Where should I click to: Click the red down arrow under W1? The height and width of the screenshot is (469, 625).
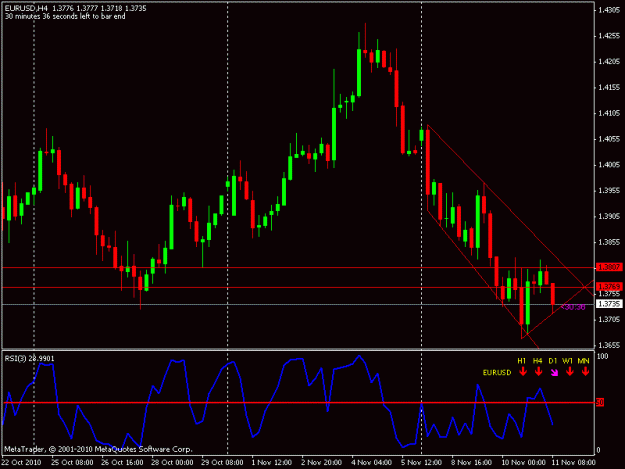(x=570, y=372)
